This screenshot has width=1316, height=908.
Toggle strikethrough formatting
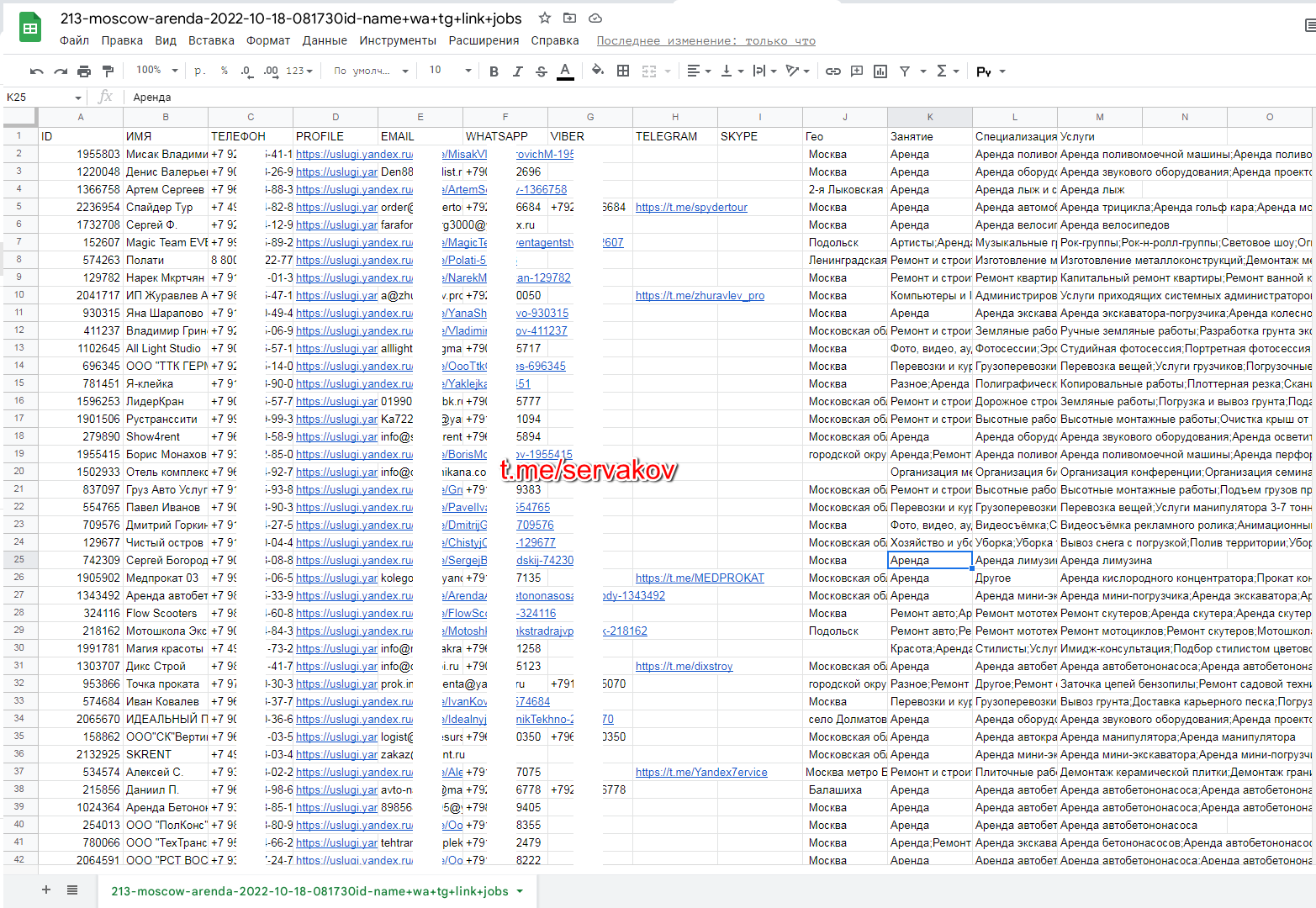pos(541,71)
